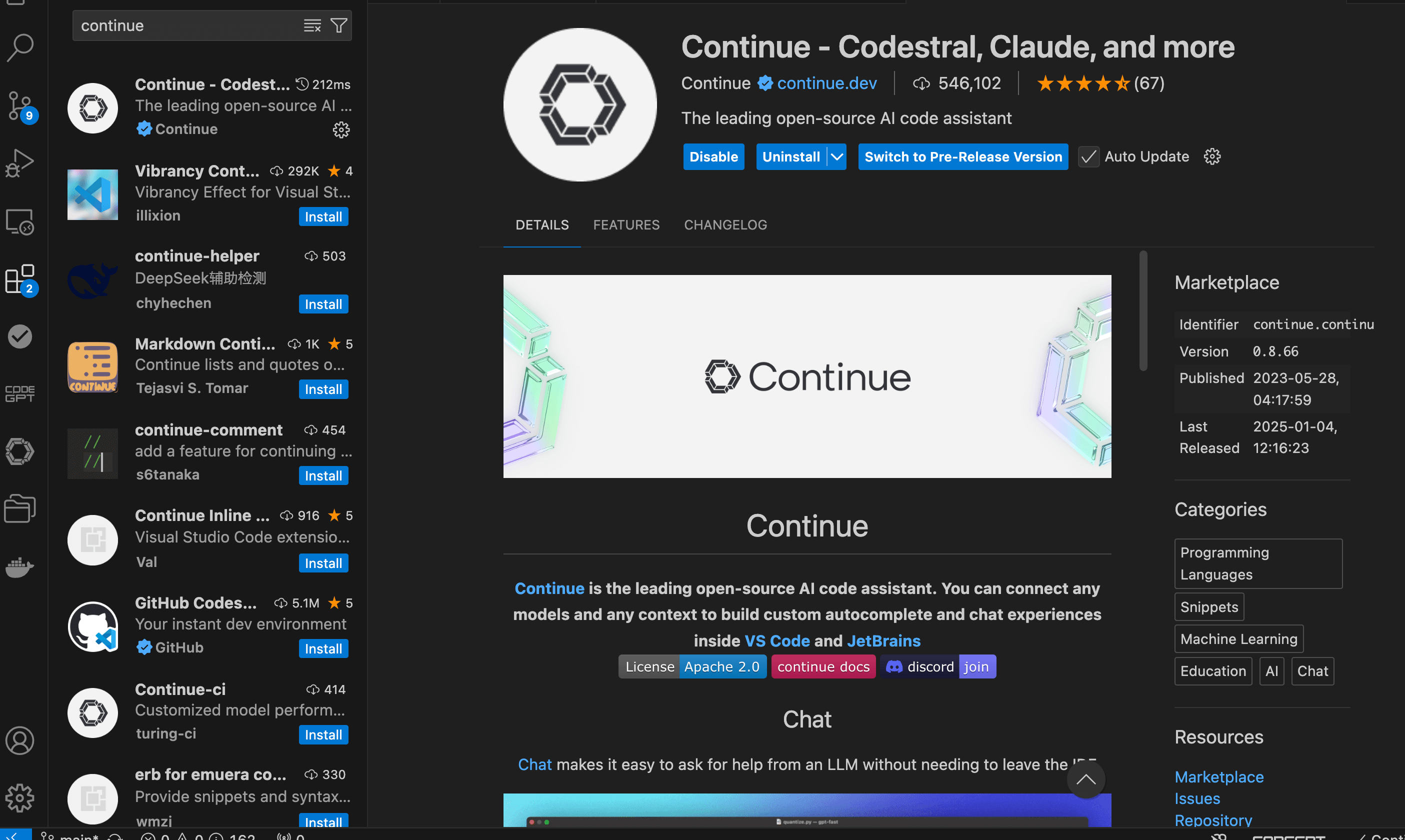Open the Repository resource link
Screen dimensions: 1405x840
(1213, 820)
